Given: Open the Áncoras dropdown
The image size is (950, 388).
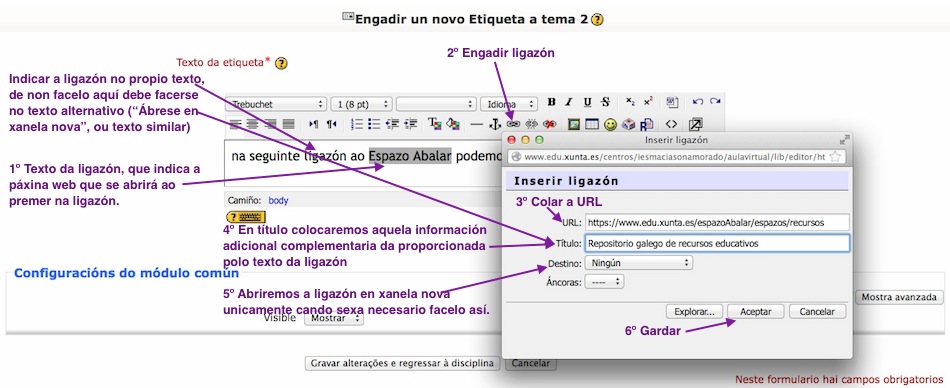Looking at the screenshot, I should [x=604, y=282].
